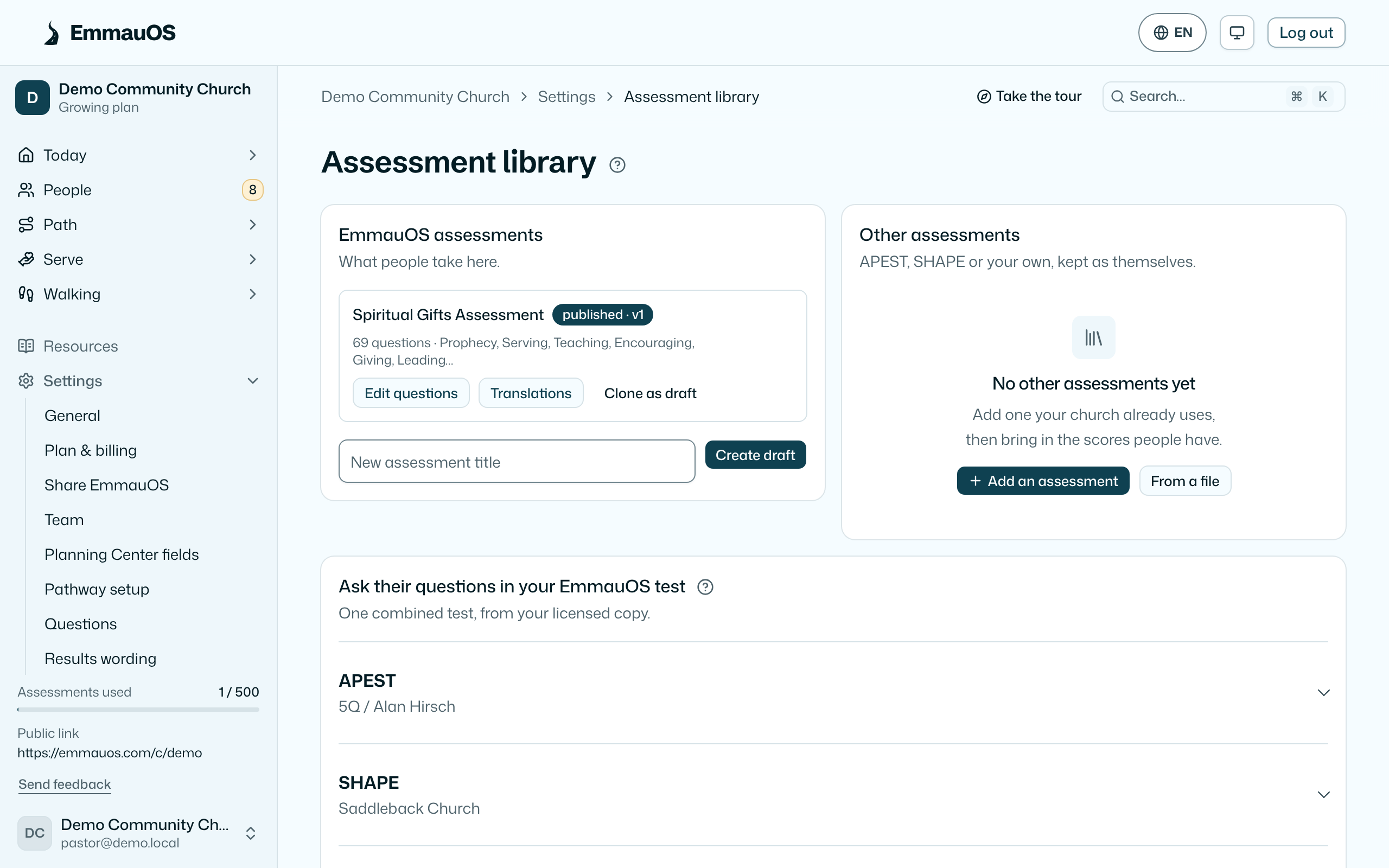This screenshot has width=1389, height=868.
Task: Click the People badge showing 8
Action: [252, 190]
